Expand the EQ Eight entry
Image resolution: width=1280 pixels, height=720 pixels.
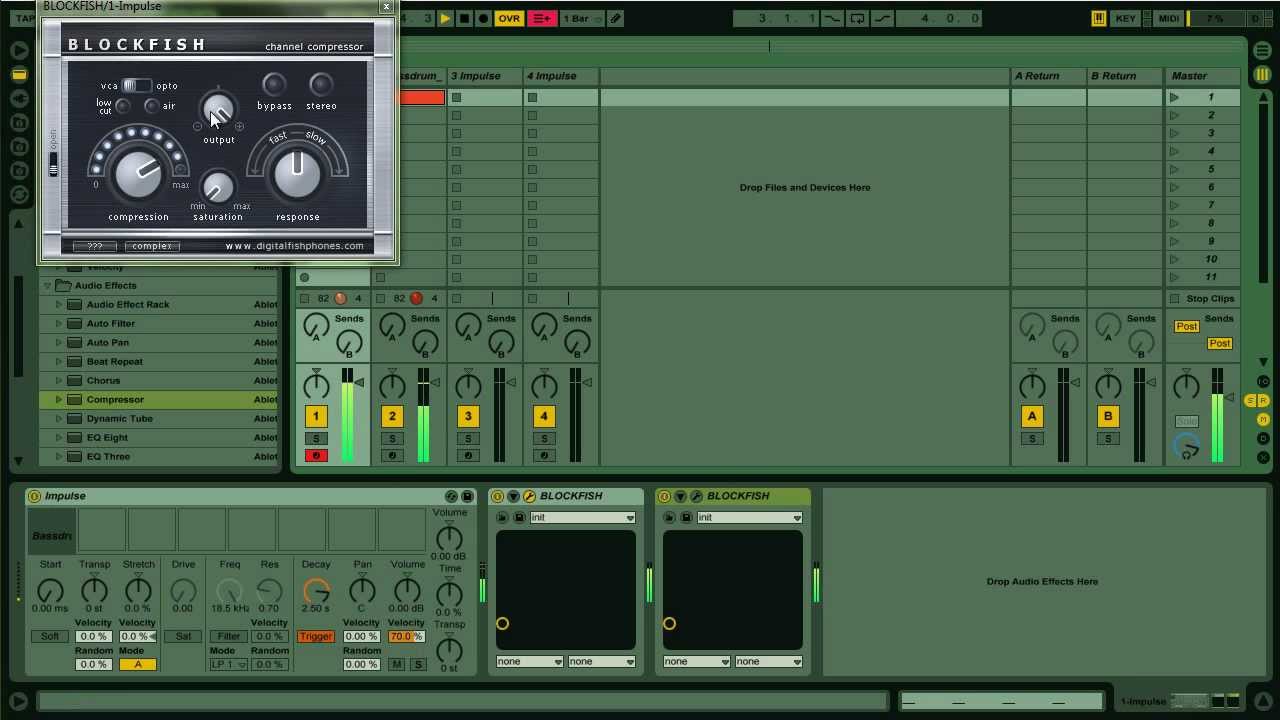tap(58, 438)
